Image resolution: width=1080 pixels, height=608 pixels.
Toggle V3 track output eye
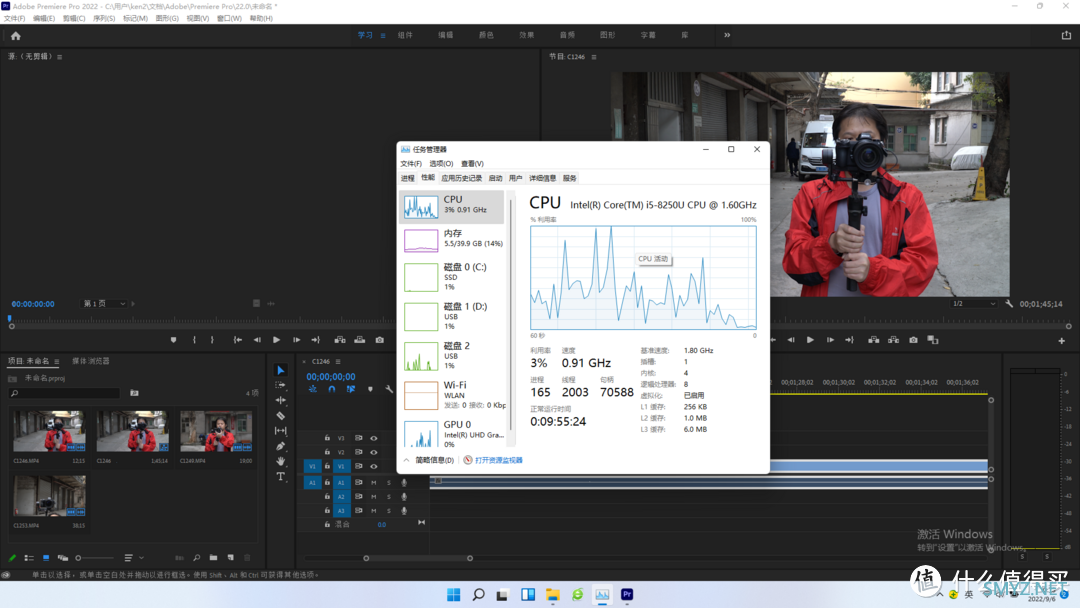[x=374, y=438]
